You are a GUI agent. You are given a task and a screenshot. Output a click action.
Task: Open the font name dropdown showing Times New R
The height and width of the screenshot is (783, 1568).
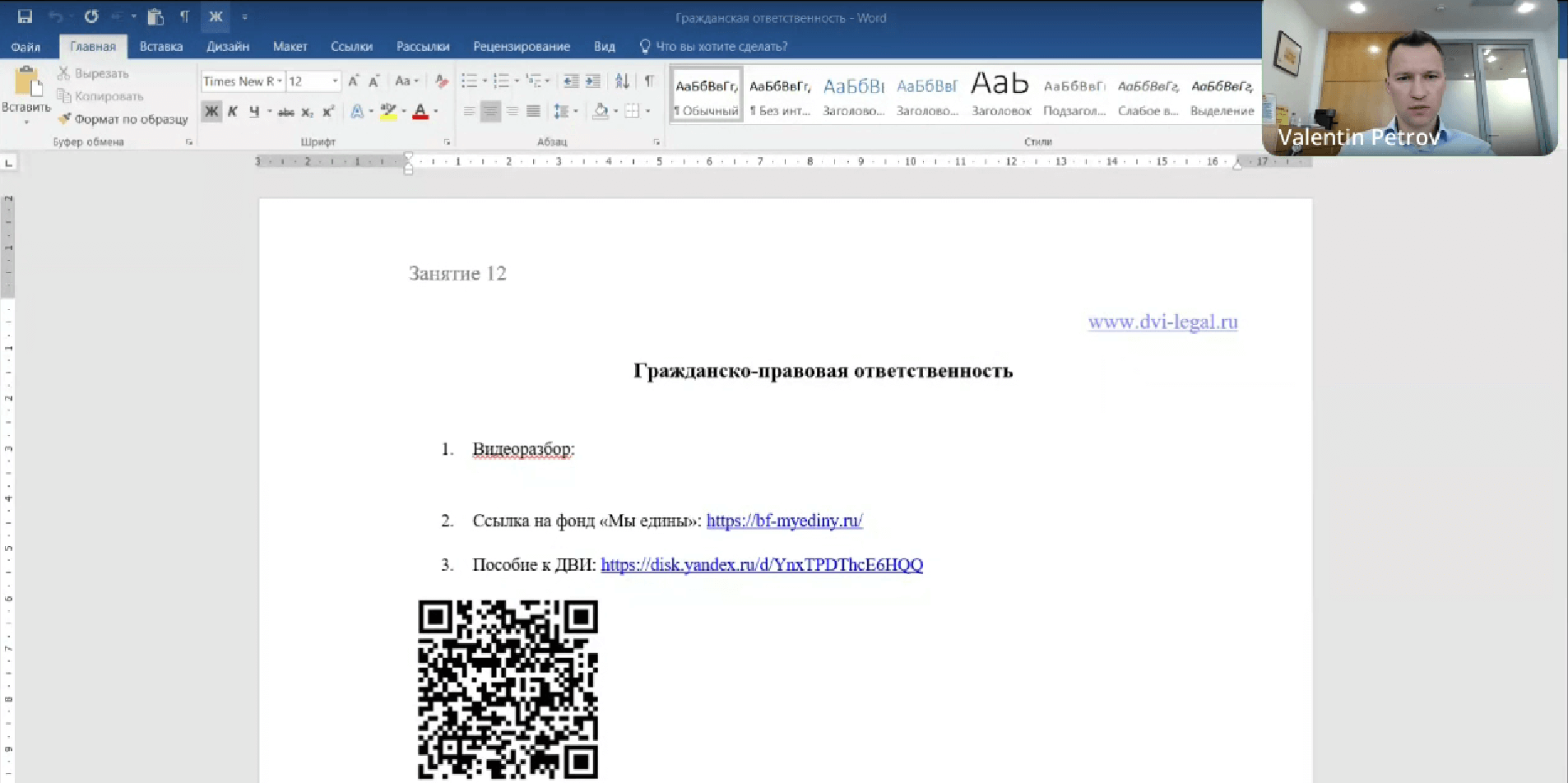tap(281, 81)
